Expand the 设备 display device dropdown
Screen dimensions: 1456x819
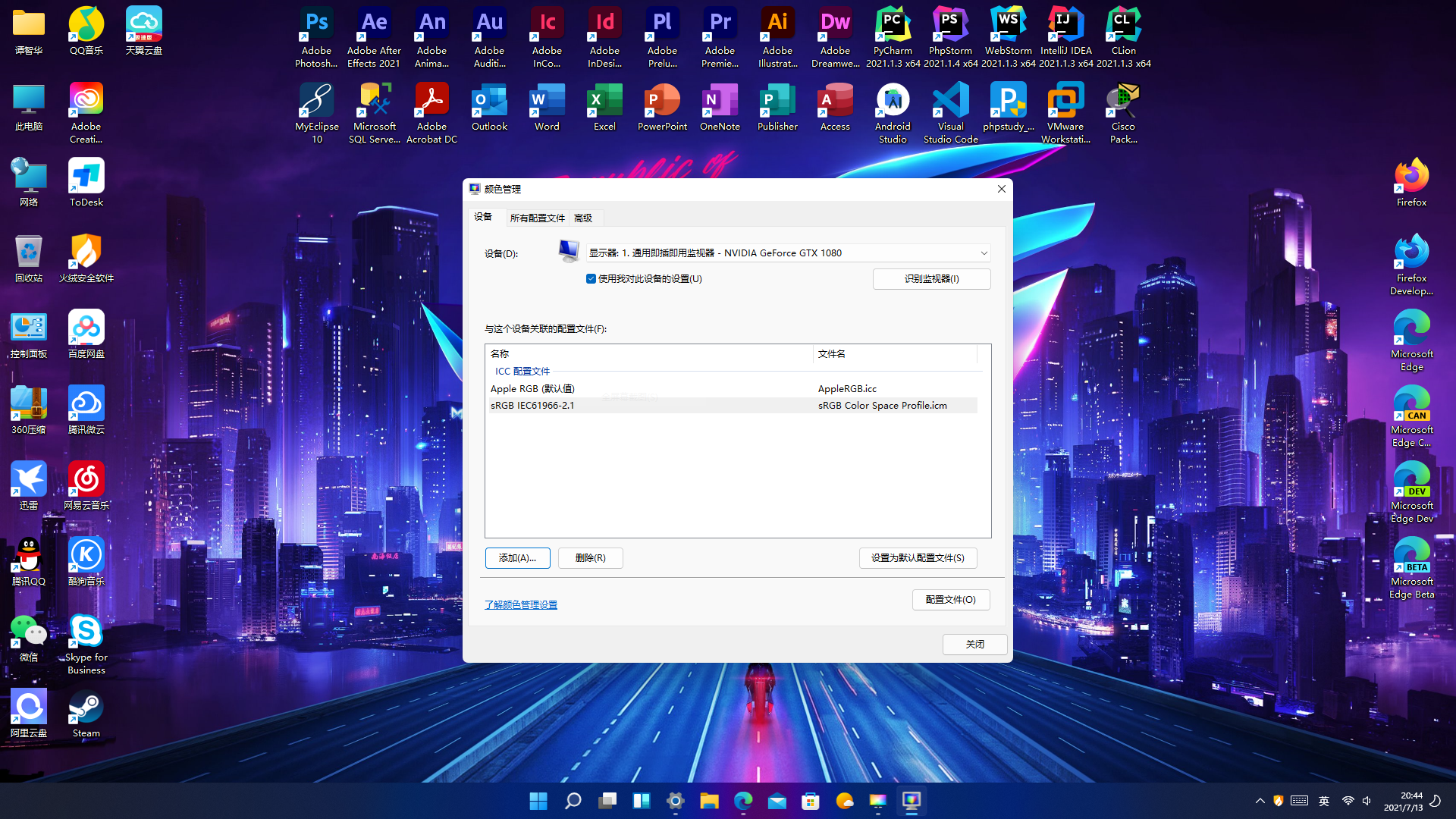[x=984, y=253]
